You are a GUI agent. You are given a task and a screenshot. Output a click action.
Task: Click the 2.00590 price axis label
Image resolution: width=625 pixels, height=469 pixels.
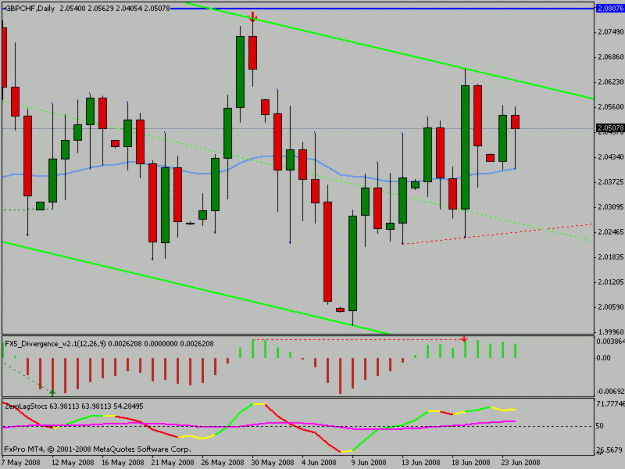611,307
